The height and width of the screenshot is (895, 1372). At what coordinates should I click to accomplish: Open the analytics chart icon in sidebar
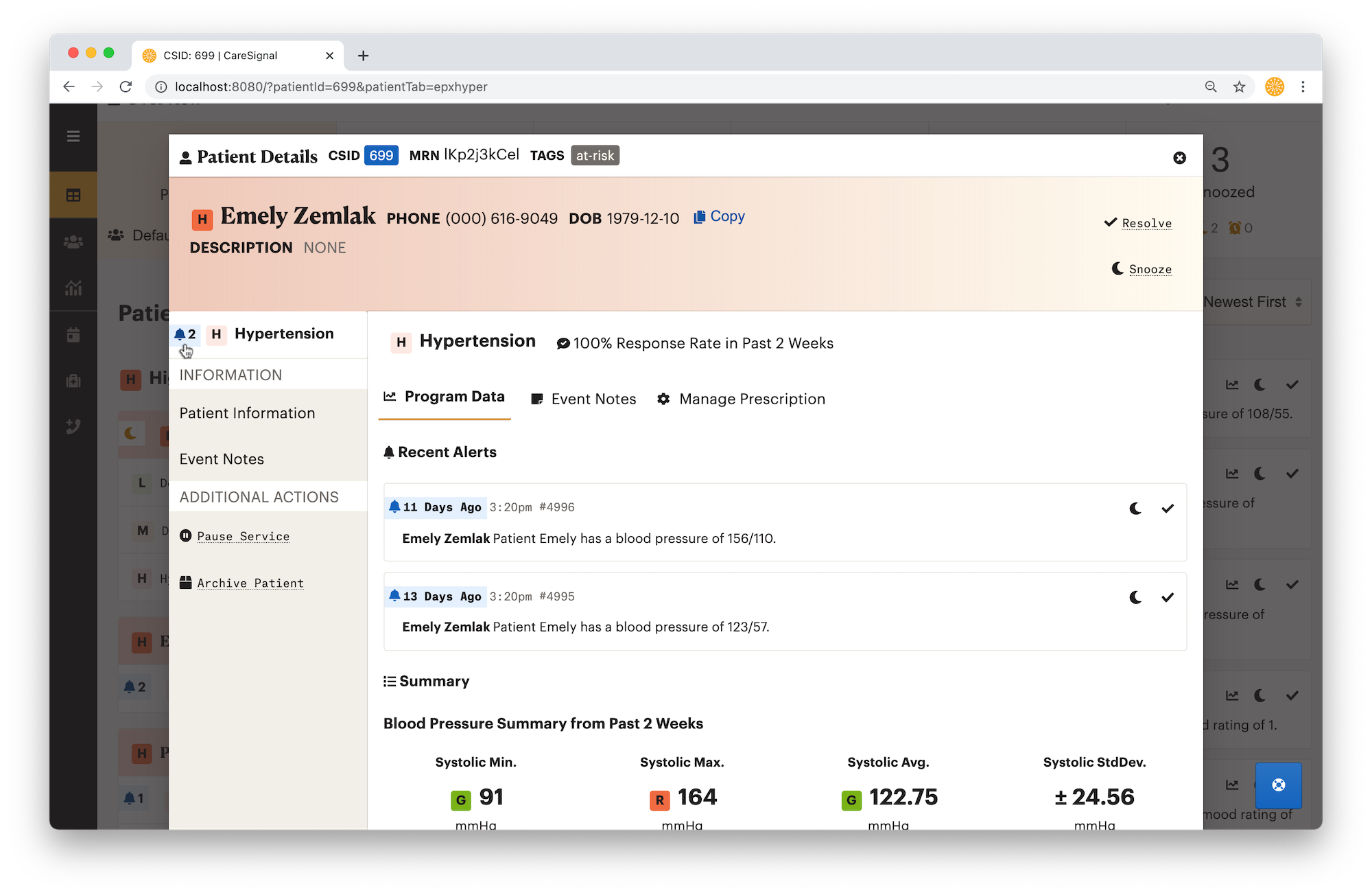click(73, 288)
